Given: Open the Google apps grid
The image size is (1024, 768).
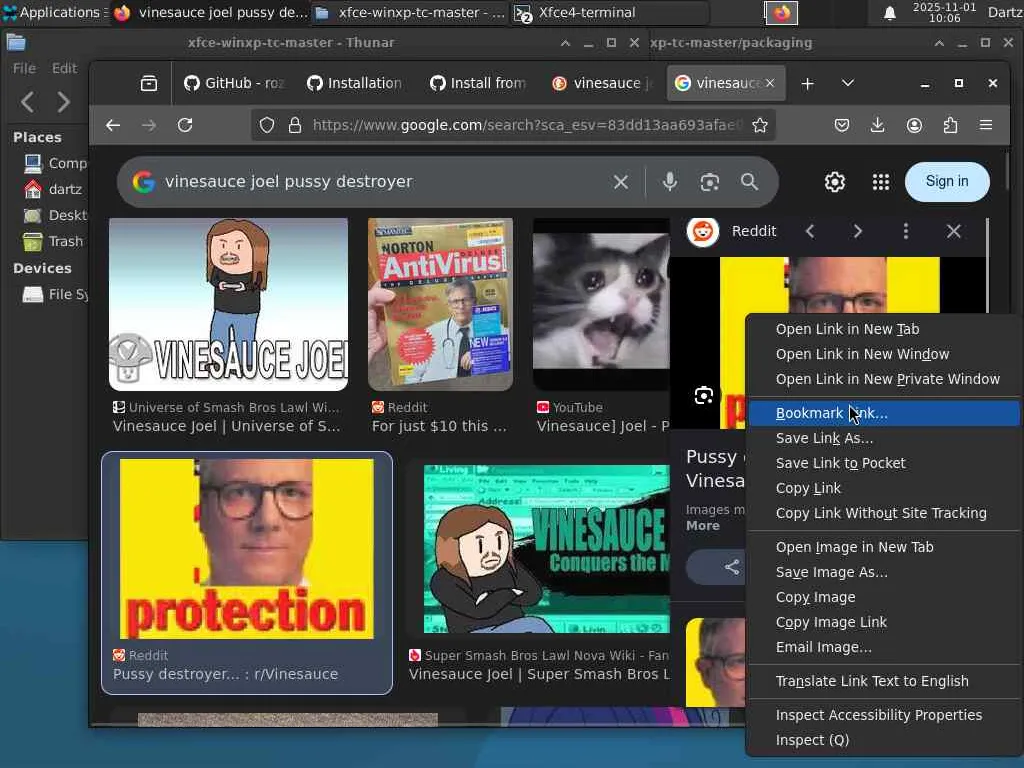Looking at the screenshot, I should coord(881,182).
